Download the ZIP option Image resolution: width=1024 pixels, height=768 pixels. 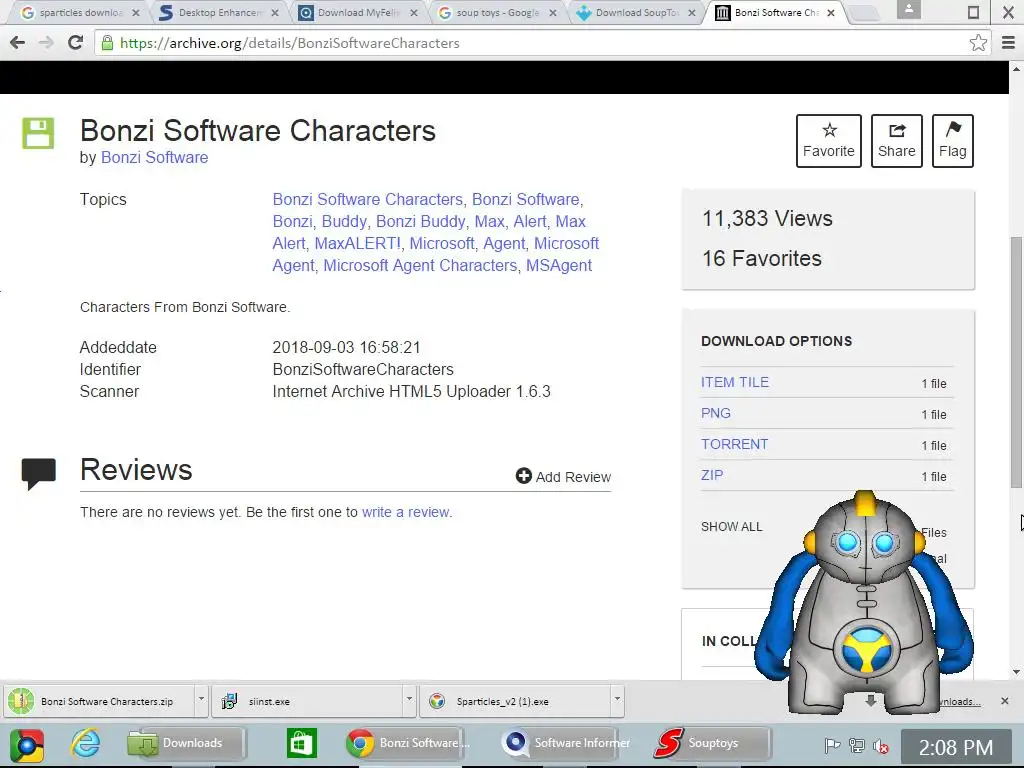tap(712, 475)
